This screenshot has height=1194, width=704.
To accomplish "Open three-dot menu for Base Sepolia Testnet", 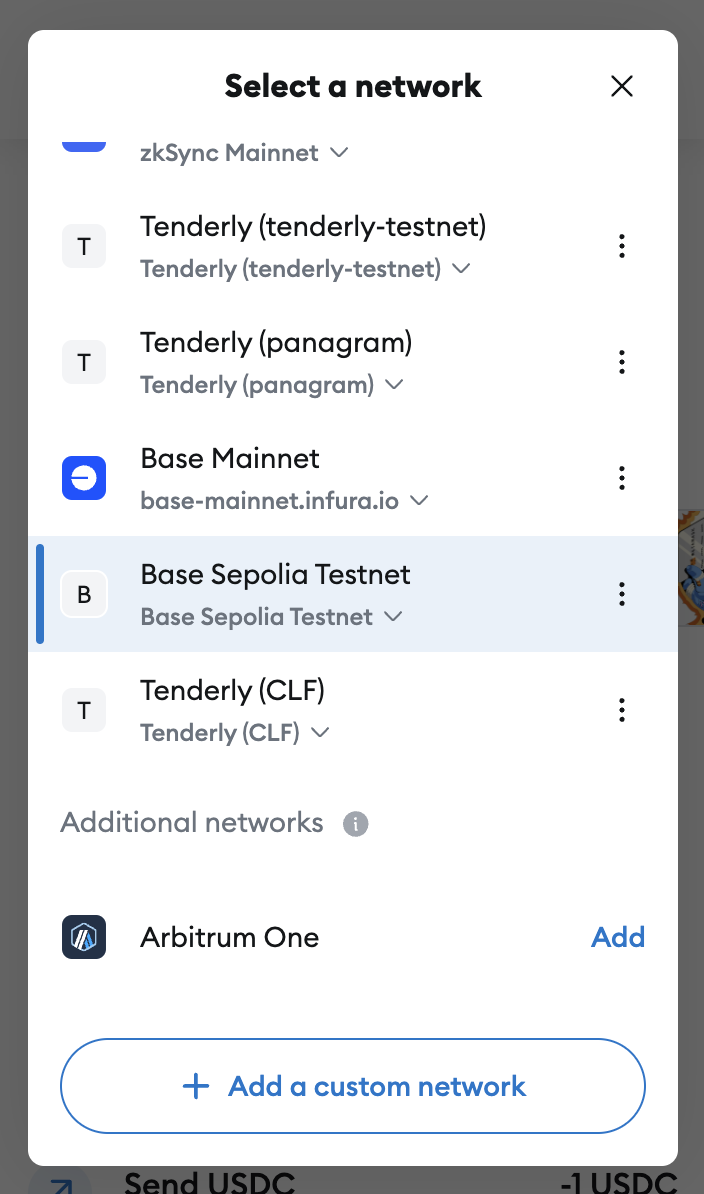I will pyautogui.click(x=622, y=594).
